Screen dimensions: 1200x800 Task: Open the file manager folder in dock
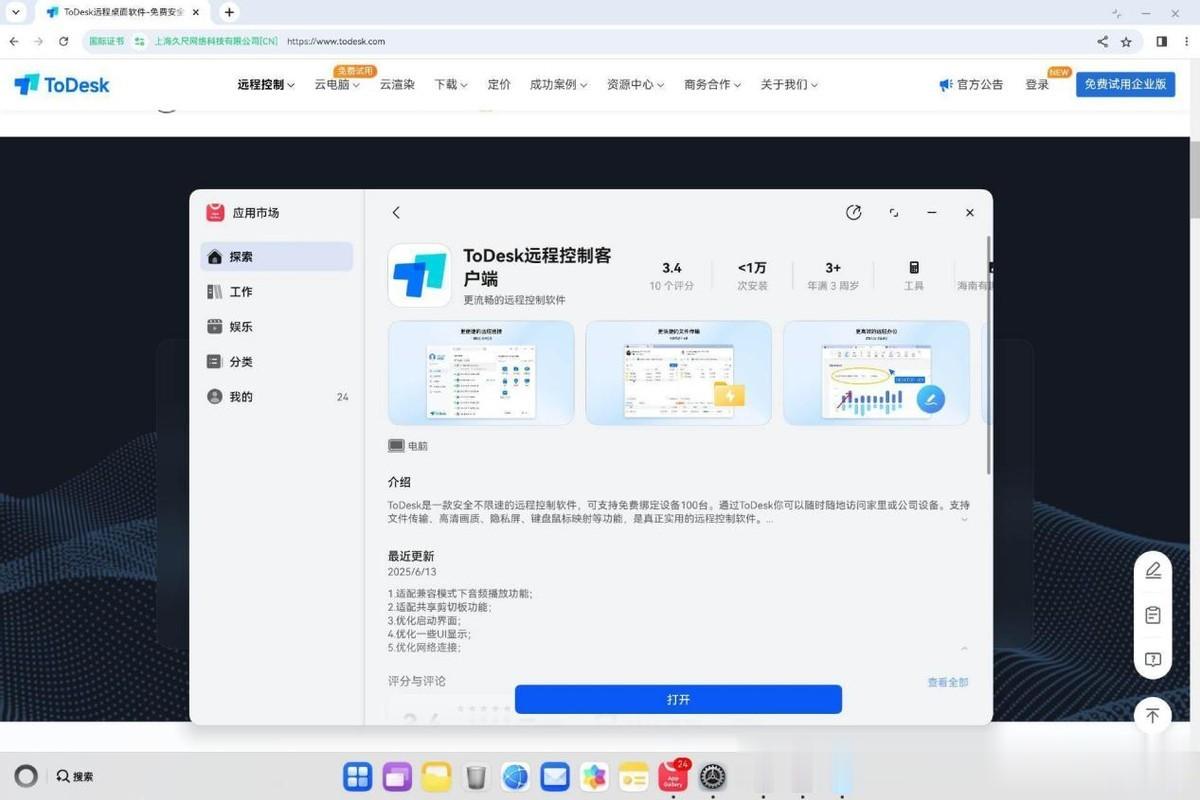[x=436, y=776]
